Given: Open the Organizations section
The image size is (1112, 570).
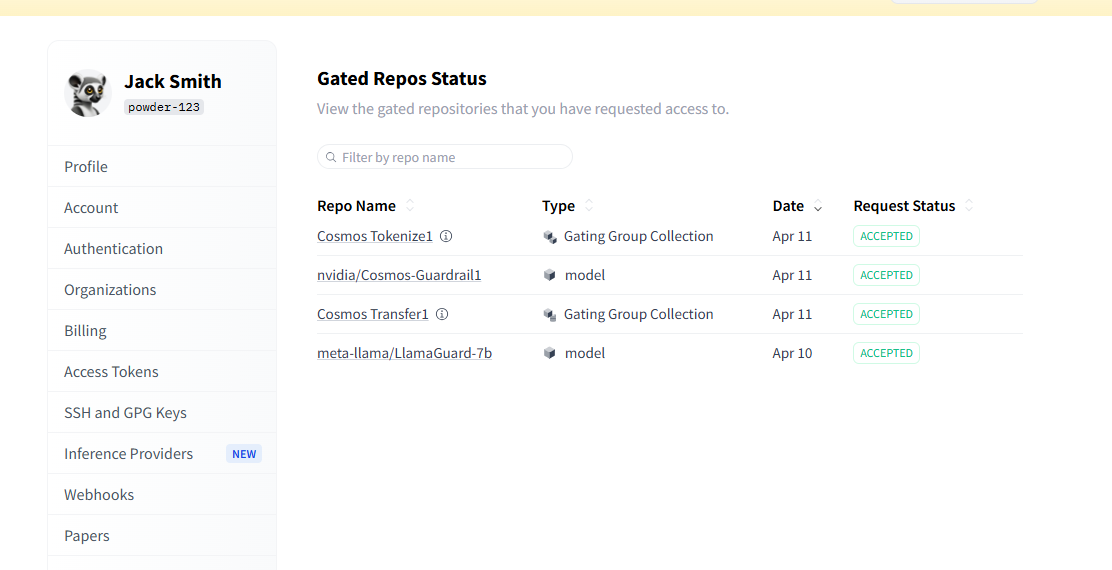Looking at the screenshot, I should 162,290.
